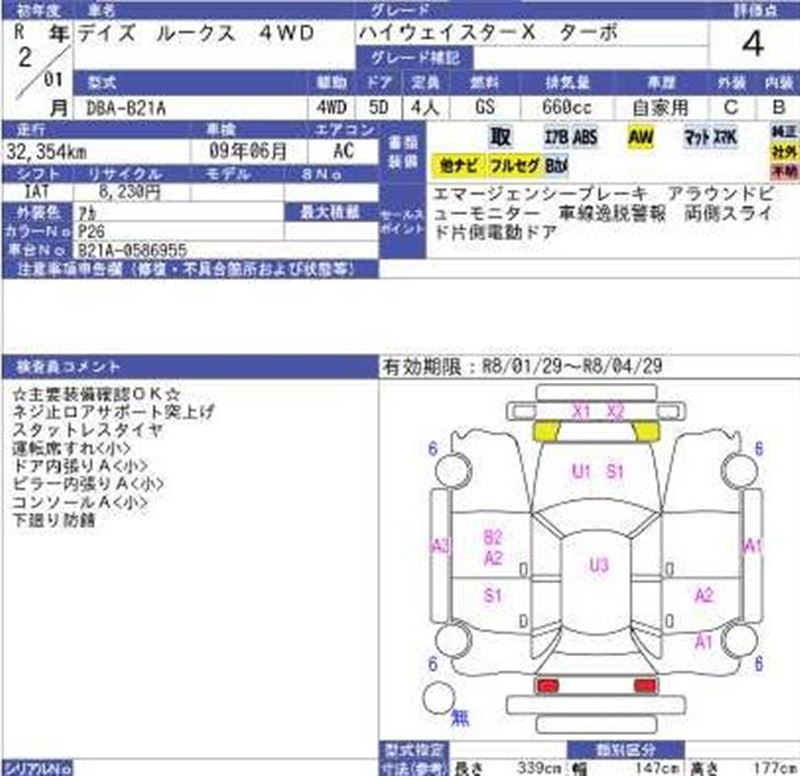
Task: Select chassis number B21A-0586955
Action: (133, 251)
